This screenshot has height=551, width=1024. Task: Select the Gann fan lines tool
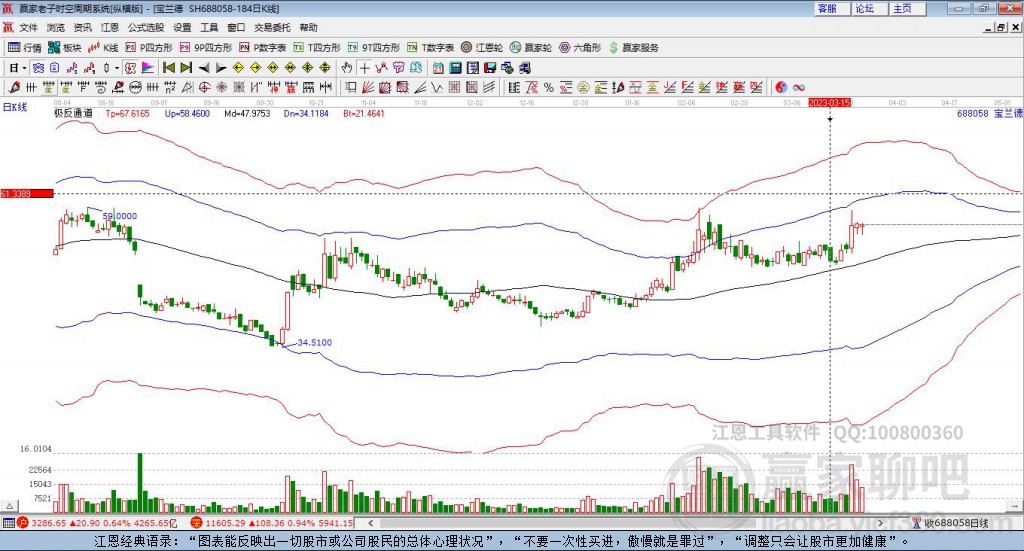(368, 87)
